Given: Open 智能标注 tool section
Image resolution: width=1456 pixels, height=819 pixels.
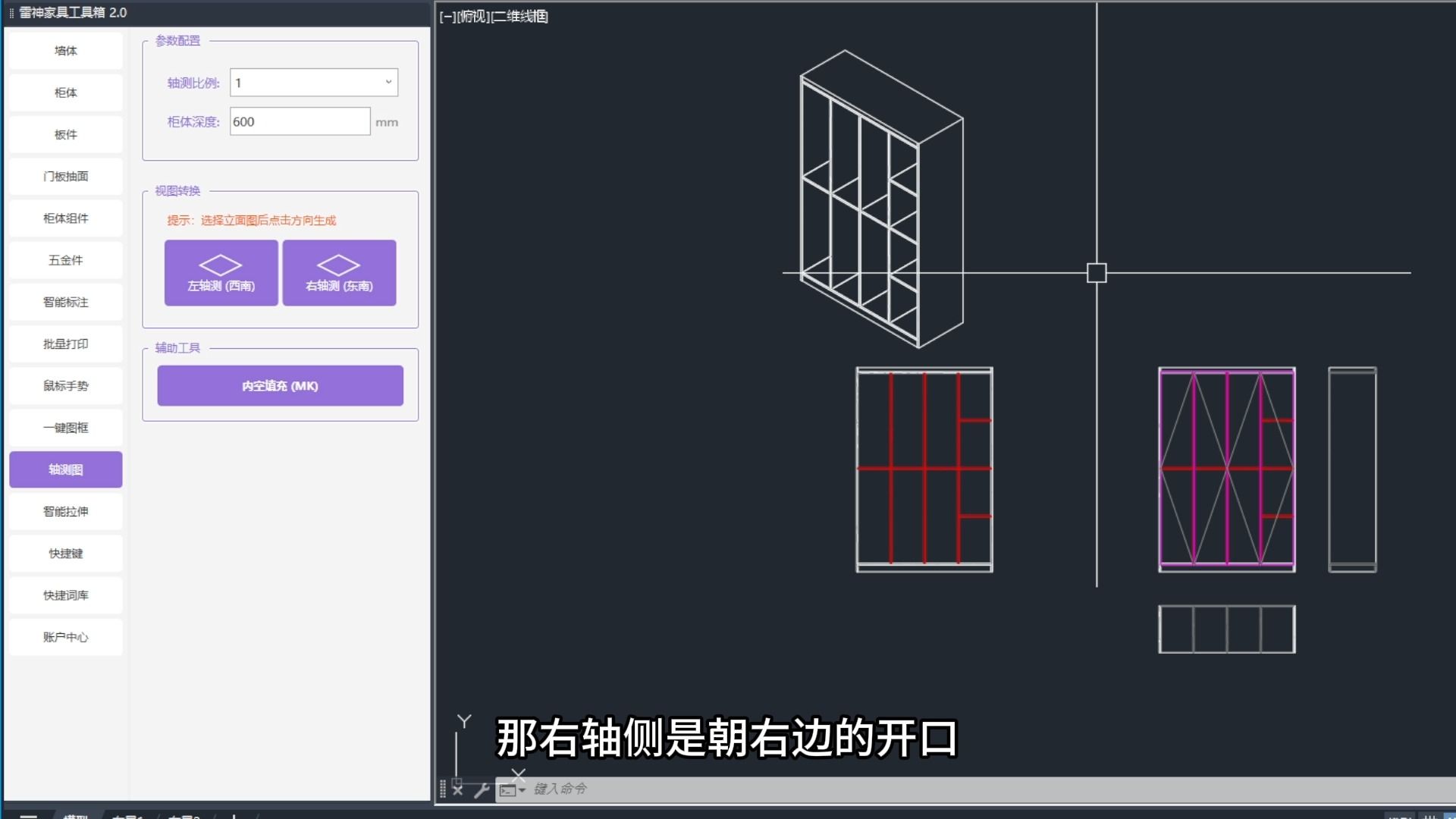Looking at the screenshot, I should [66, 302].
